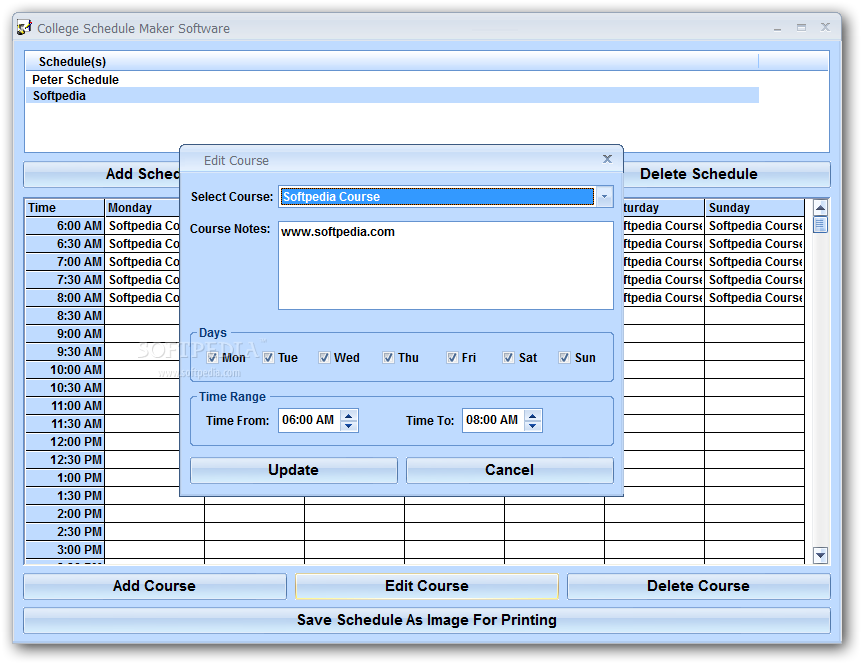
Task: Toggle the Sun day checkbox
Action: tap(564, 358)
